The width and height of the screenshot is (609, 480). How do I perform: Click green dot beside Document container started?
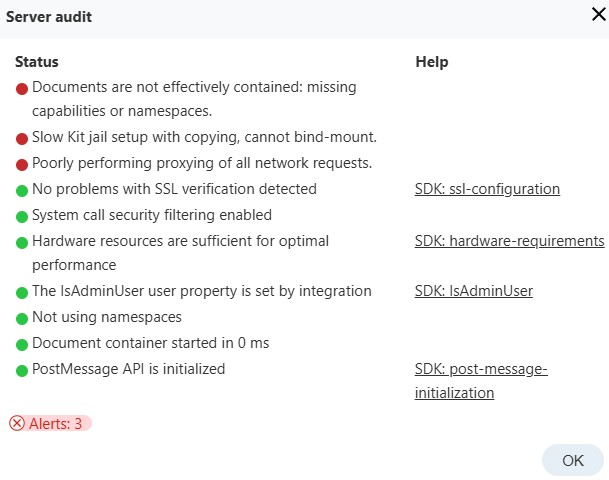pyautogui.click(x=22, y=344)
